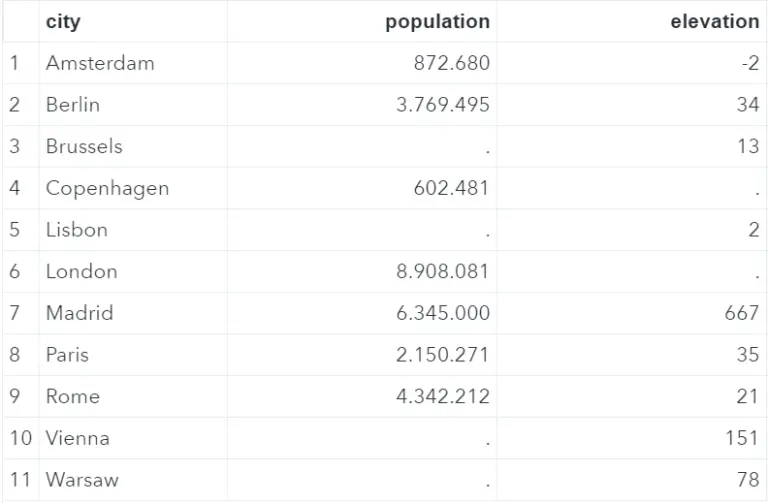The height and width of the screenshot is (503, 768).
Task: Select the Warsaw city cell
Action: [x=133, y=479]
